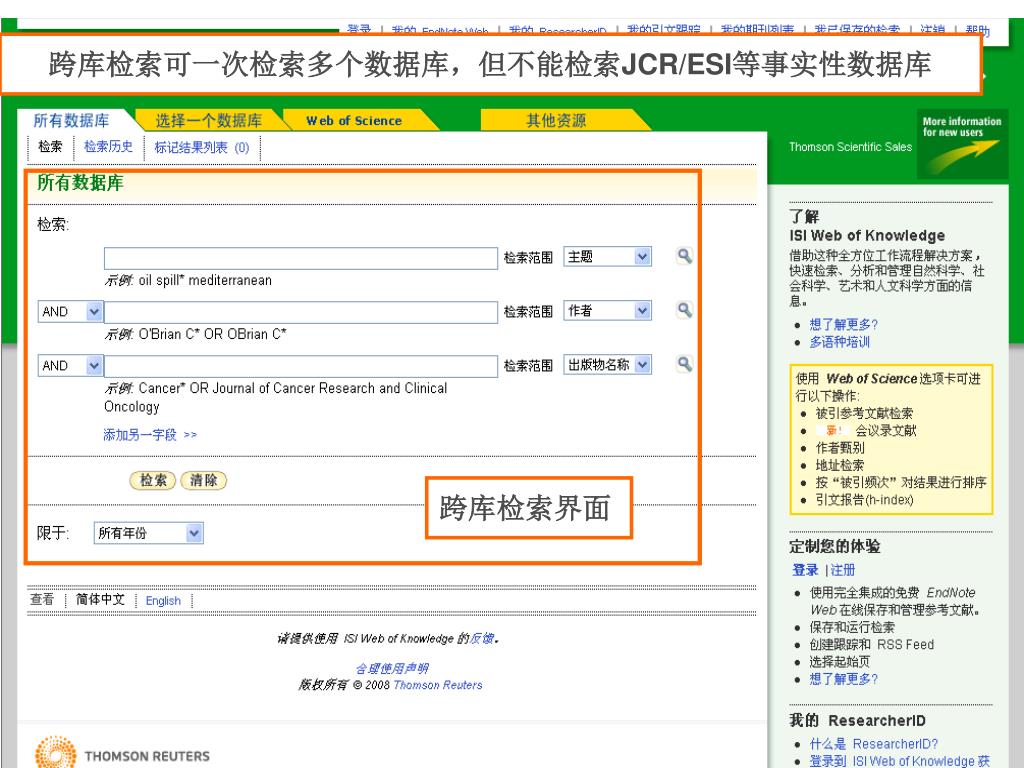Switch to the 选择一个数据库 tab

pos(208,121)
